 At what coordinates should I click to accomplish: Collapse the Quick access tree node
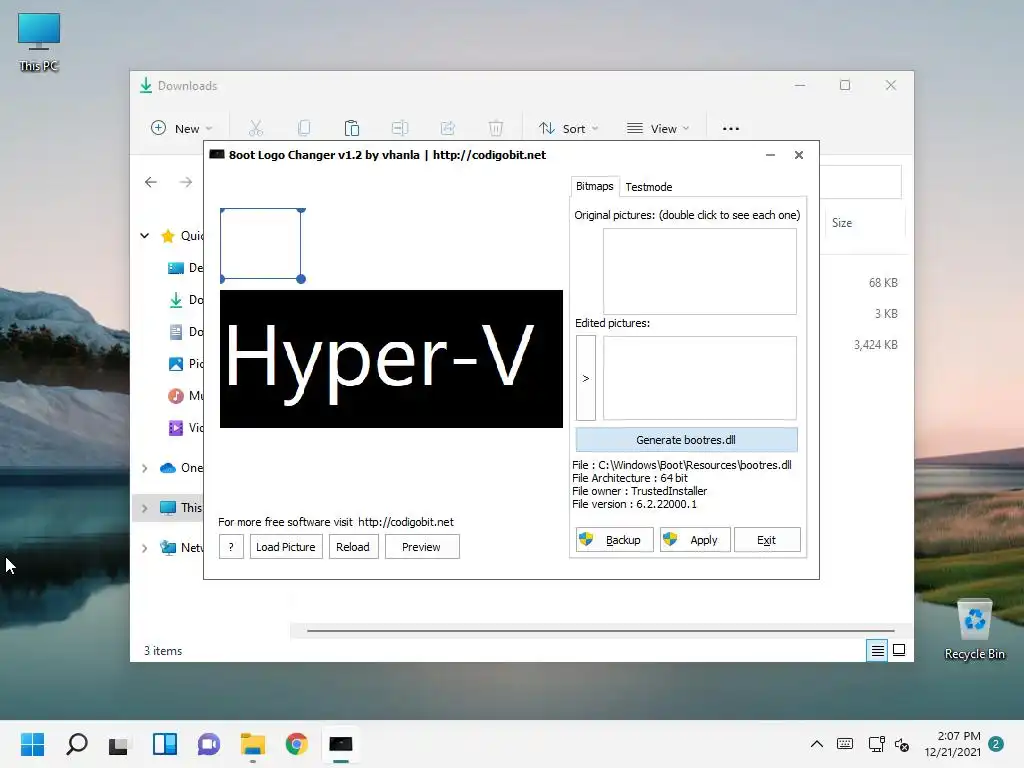144,236
